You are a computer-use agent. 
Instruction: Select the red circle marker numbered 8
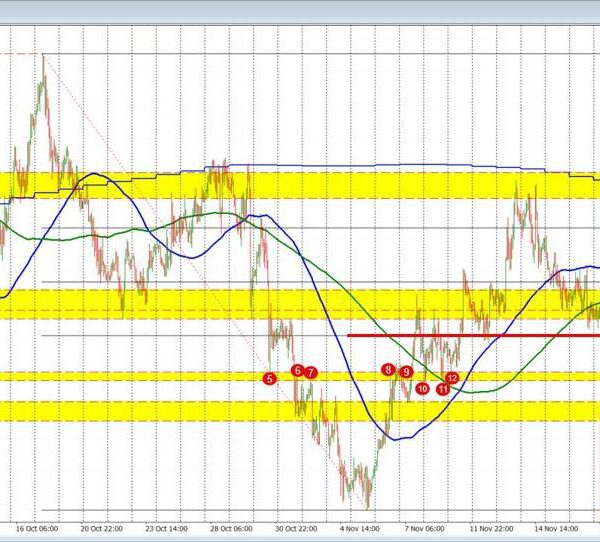tap(388, 370)
